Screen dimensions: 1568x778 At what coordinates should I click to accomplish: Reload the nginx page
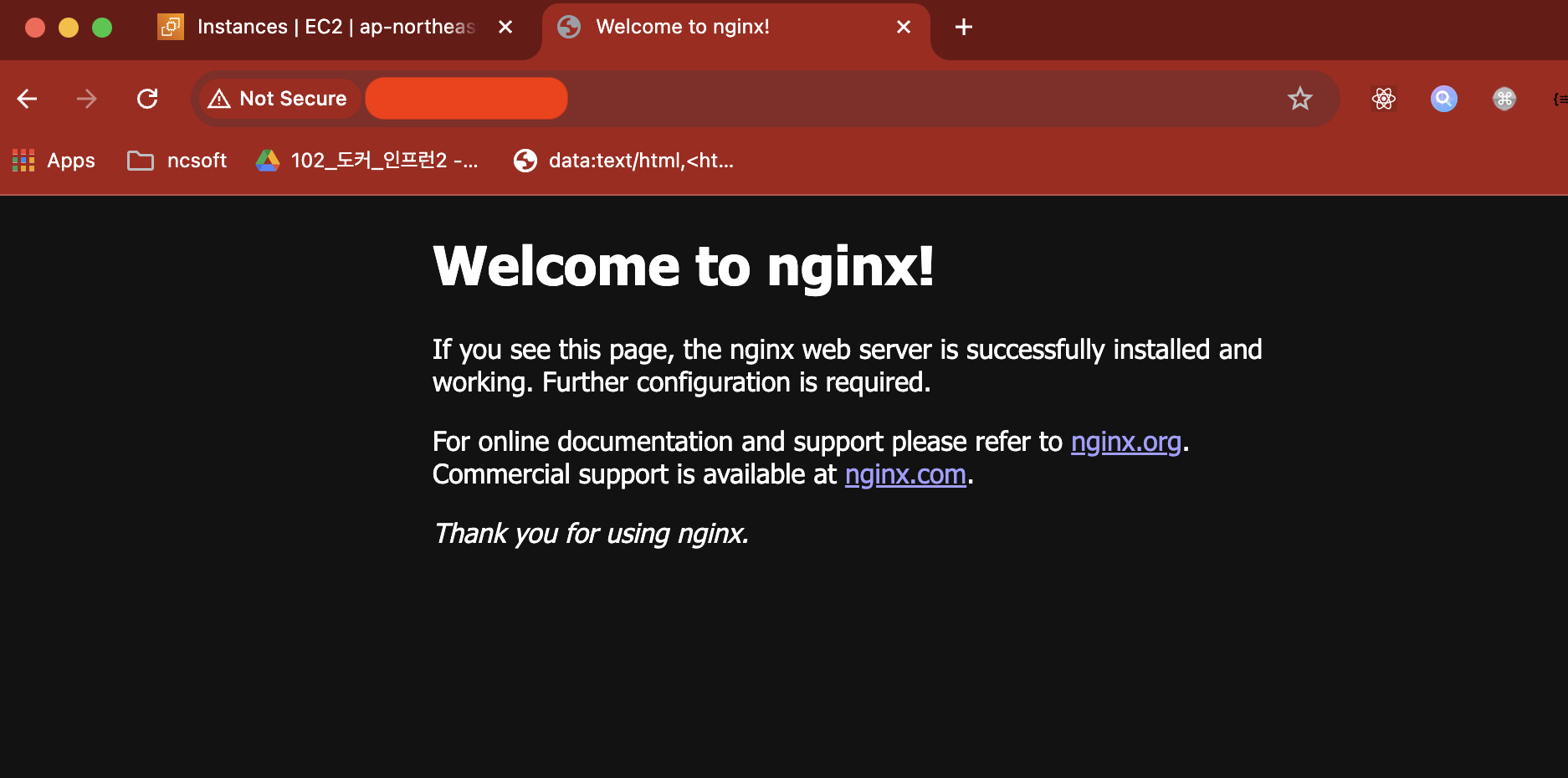(147, 99)
